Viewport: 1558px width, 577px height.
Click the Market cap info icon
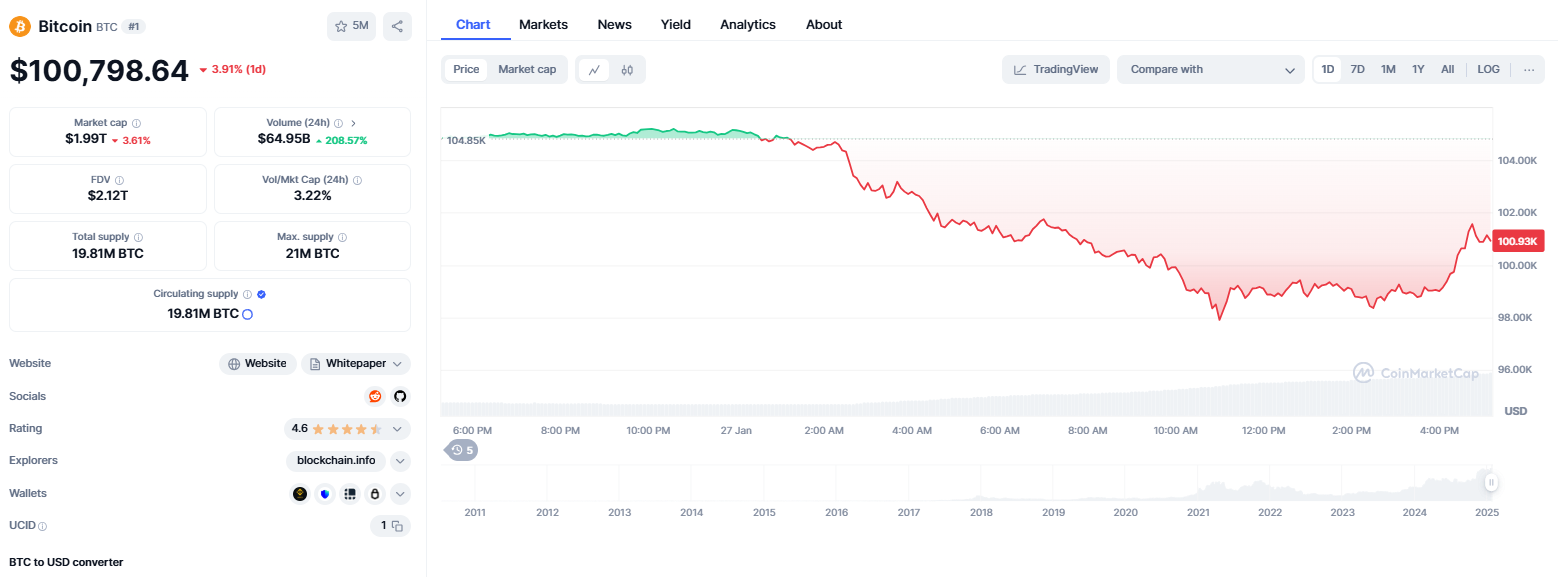(136, 123)
